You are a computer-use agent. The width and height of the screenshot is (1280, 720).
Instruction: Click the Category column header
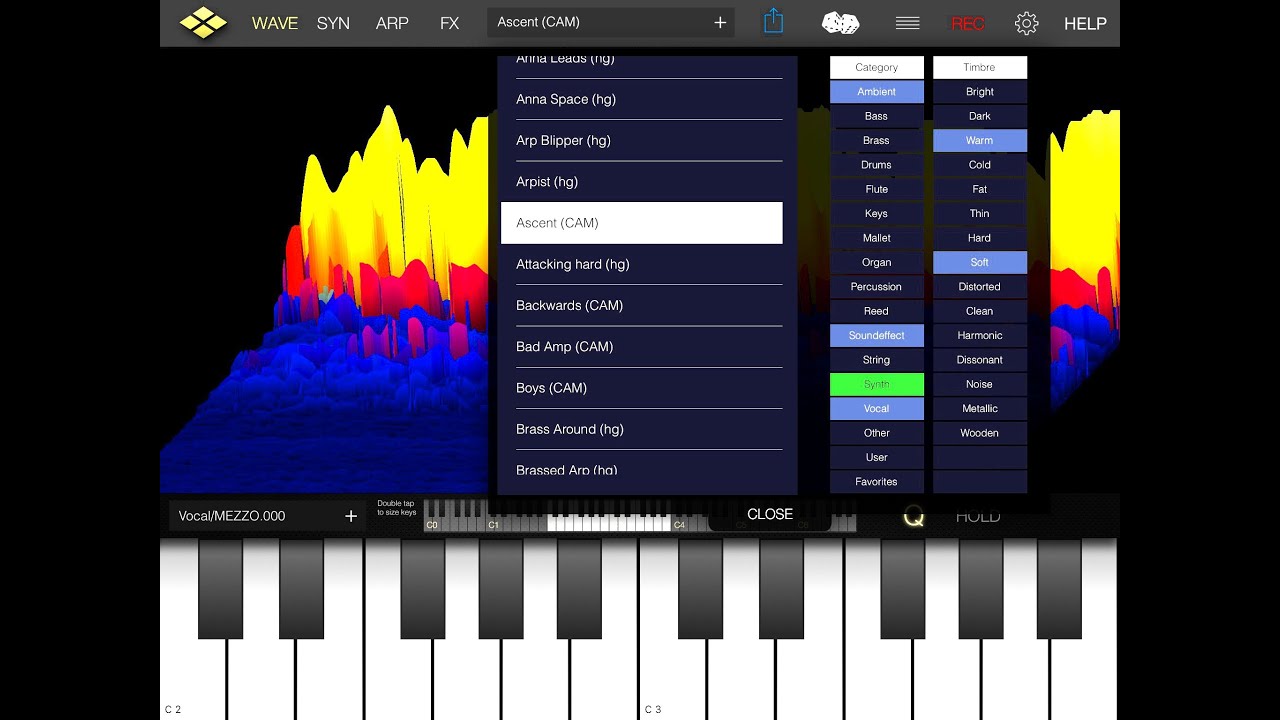tap(877, 67)
